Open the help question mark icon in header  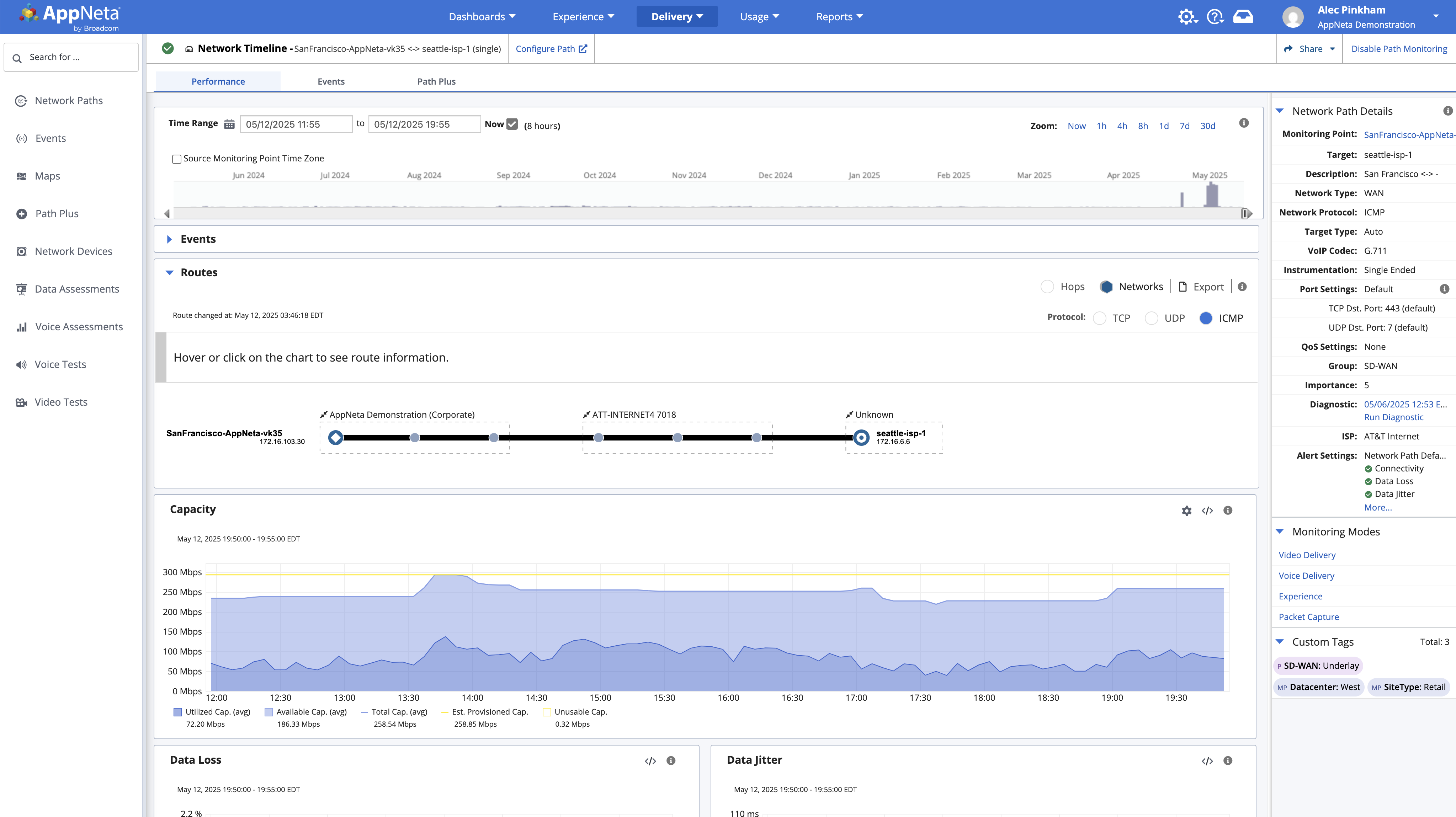pyautogui.click(x=1214, y=17)
